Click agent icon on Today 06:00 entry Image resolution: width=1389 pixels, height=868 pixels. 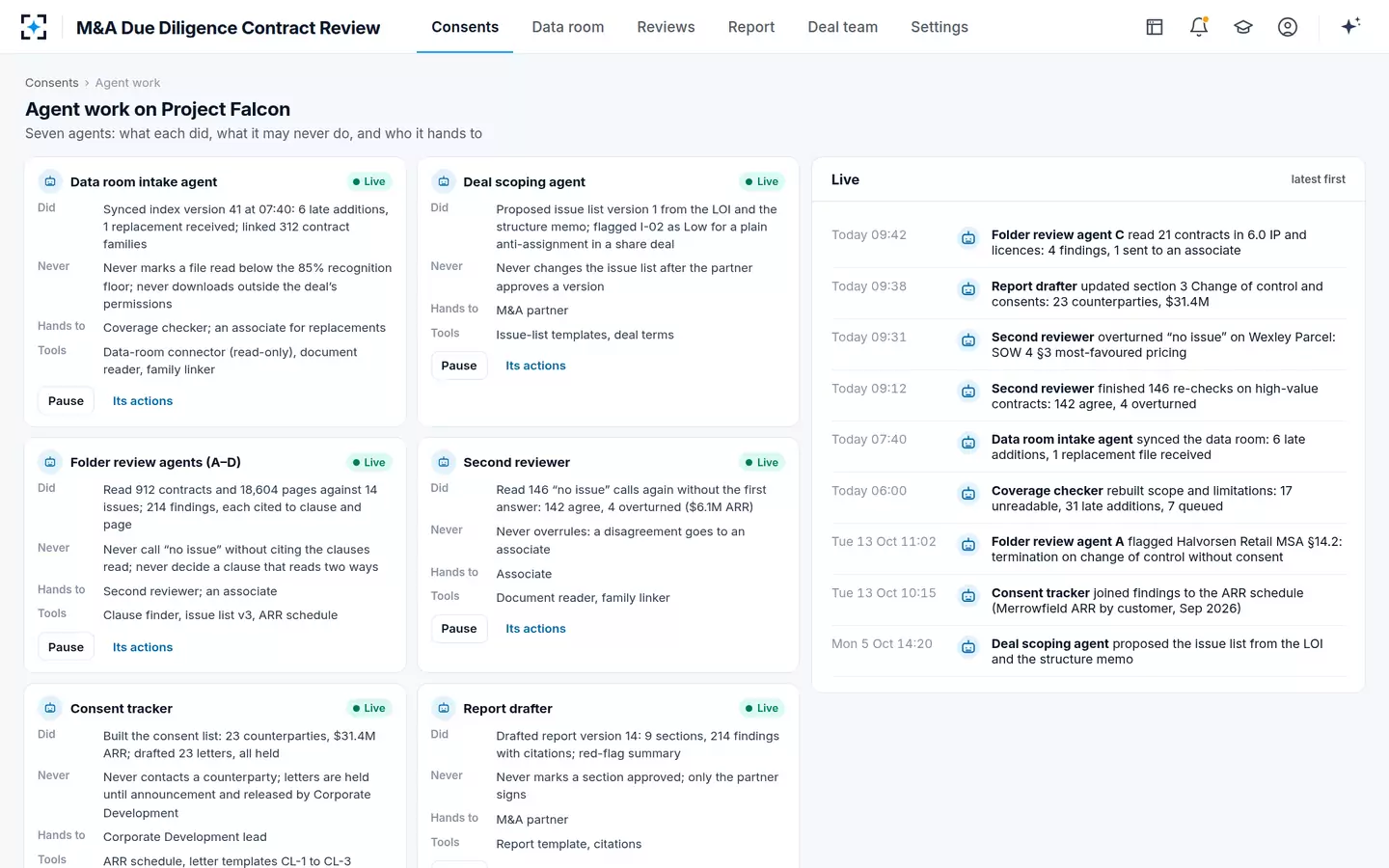point(968,494)
